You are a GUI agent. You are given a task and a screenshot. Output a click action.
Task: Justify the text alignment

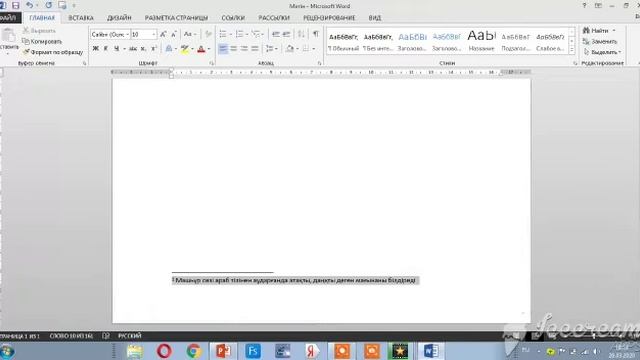[x=255, y=49]
